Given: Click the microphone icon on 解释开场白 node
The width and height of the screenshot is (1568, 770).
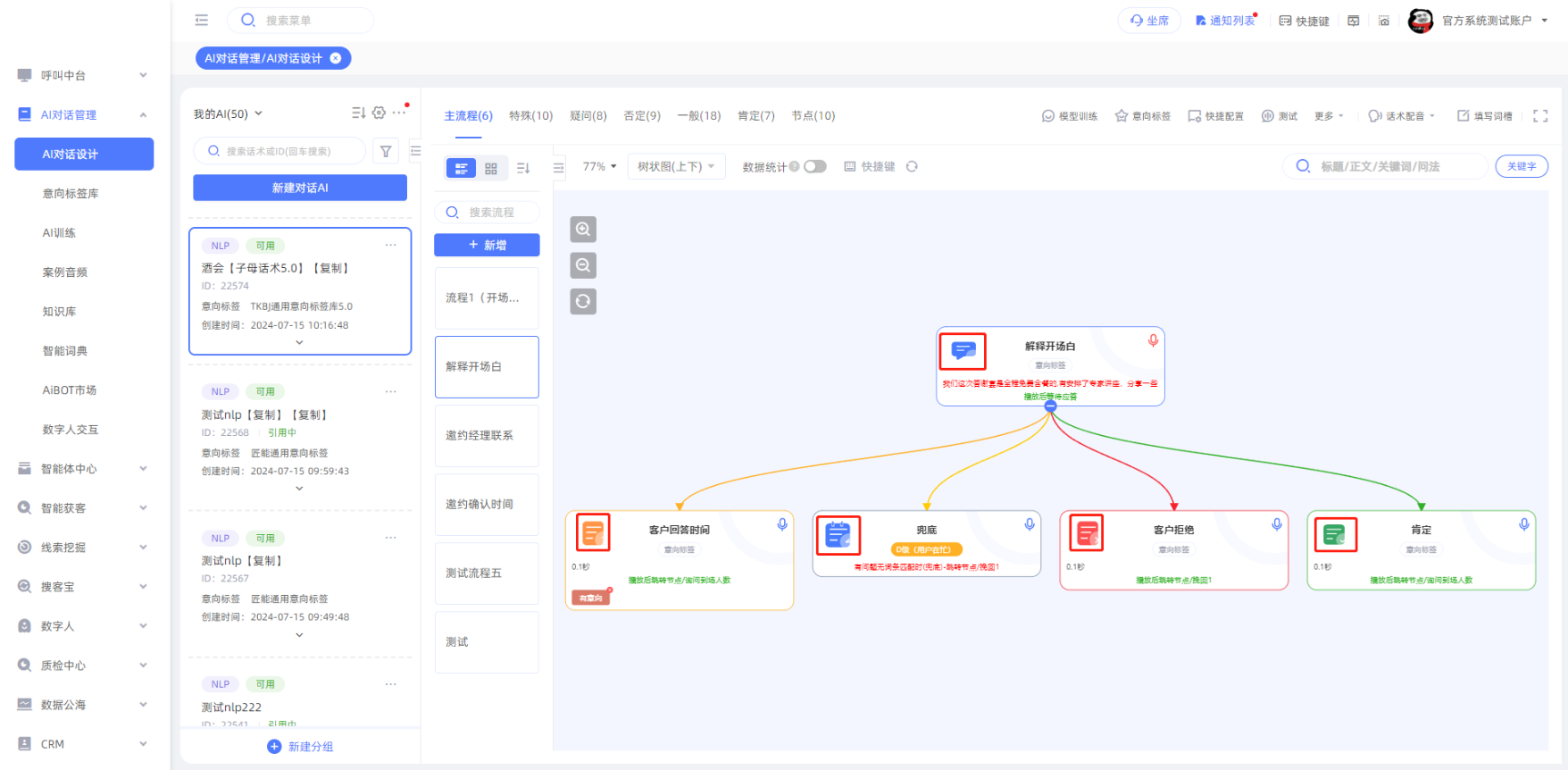Looking at the screenshot, I should [x=1153, y=340].
